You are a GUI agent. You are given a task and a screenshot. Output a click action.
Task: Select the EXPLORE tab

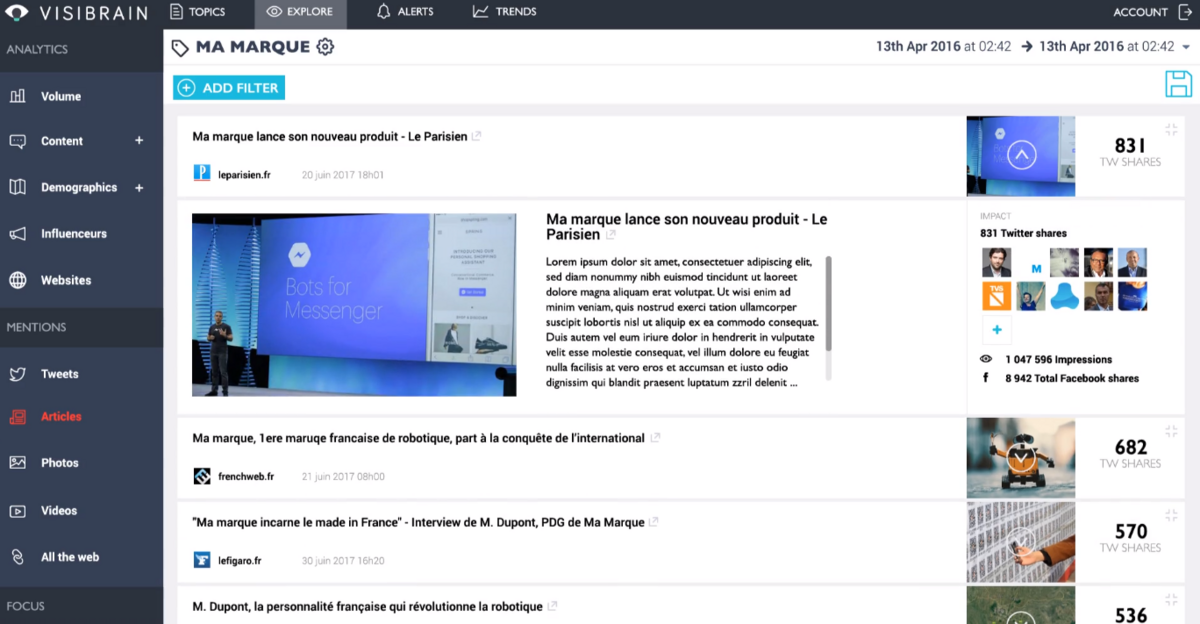300,12
